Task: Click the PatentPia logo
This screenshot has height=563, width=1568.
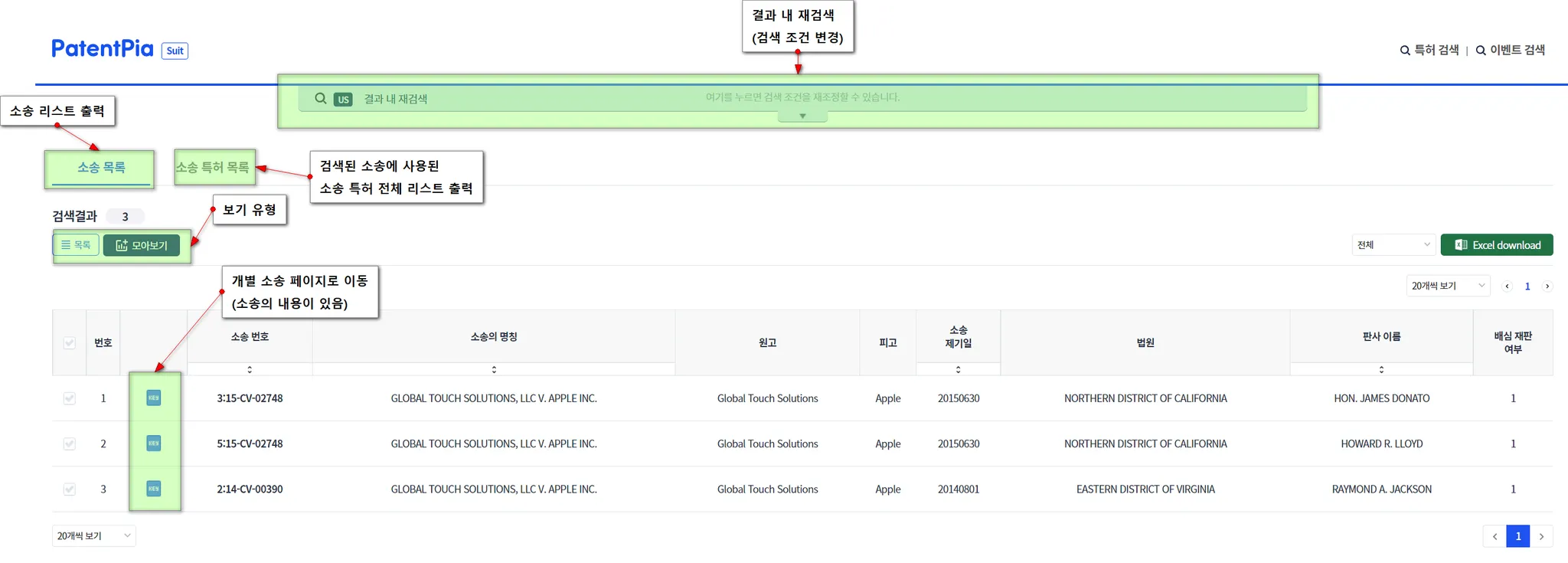Action: pyautogui.click(x=103, y=49)
